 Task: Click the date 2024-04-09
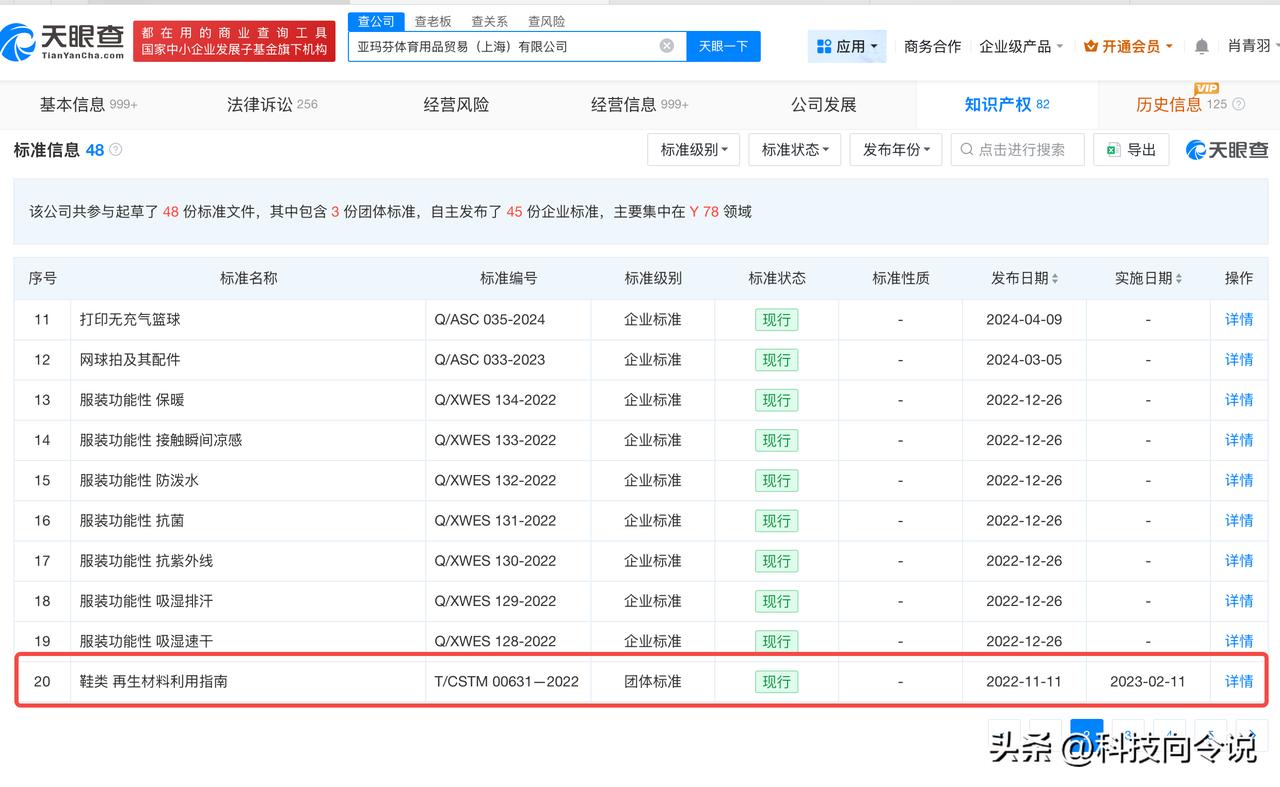click(x=1024, y=320)
